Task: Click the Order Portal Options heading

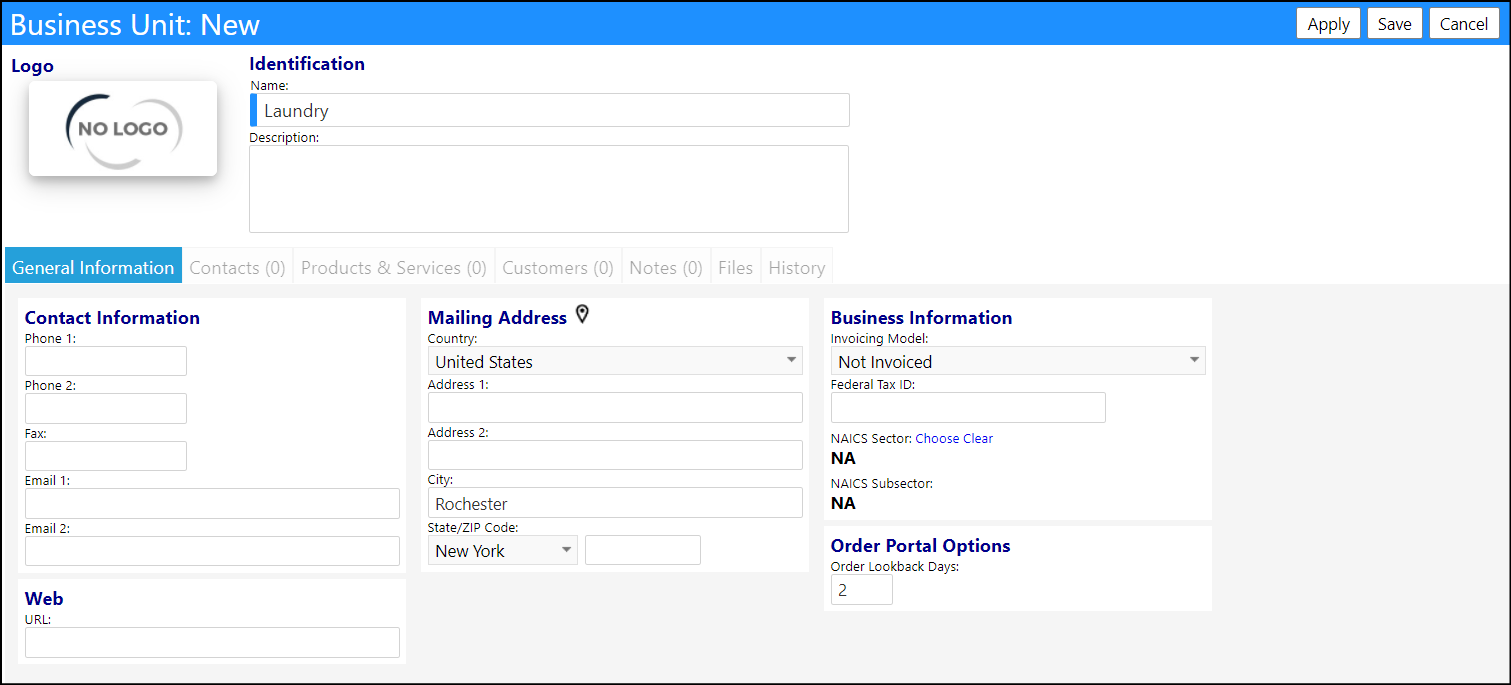Action: pyautogui.click(x=920, y=545)
